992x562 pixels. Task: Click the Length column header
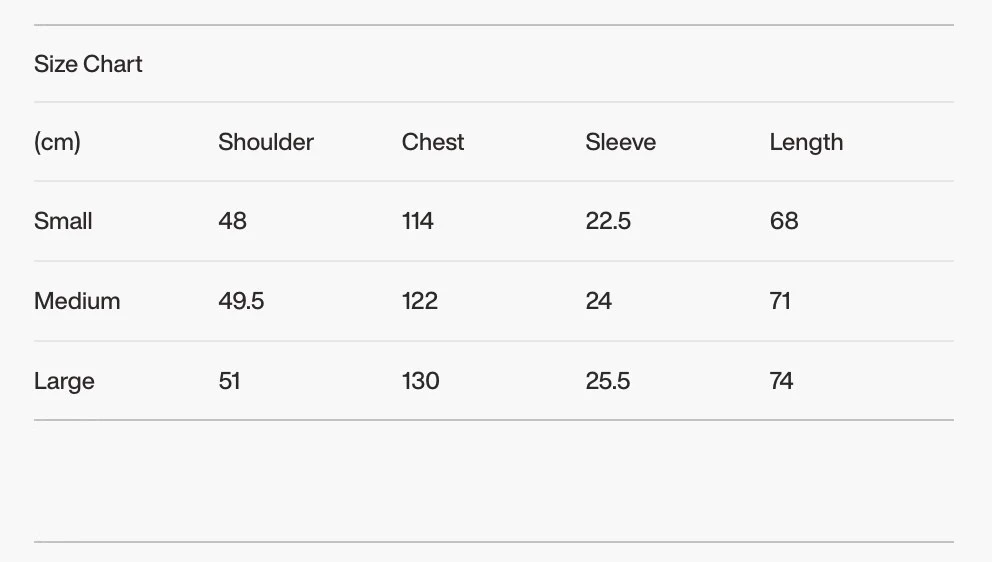coord(806,142)
